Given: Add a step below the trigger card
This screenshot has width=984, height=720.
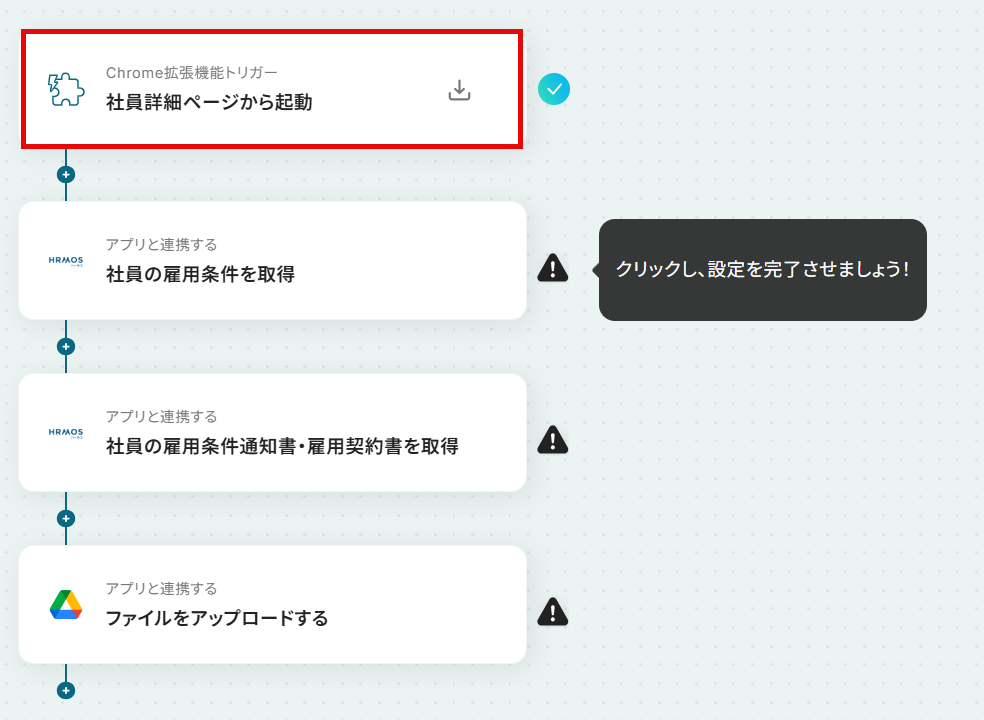Looking at the screenshot, I should (x=66, y=175).
